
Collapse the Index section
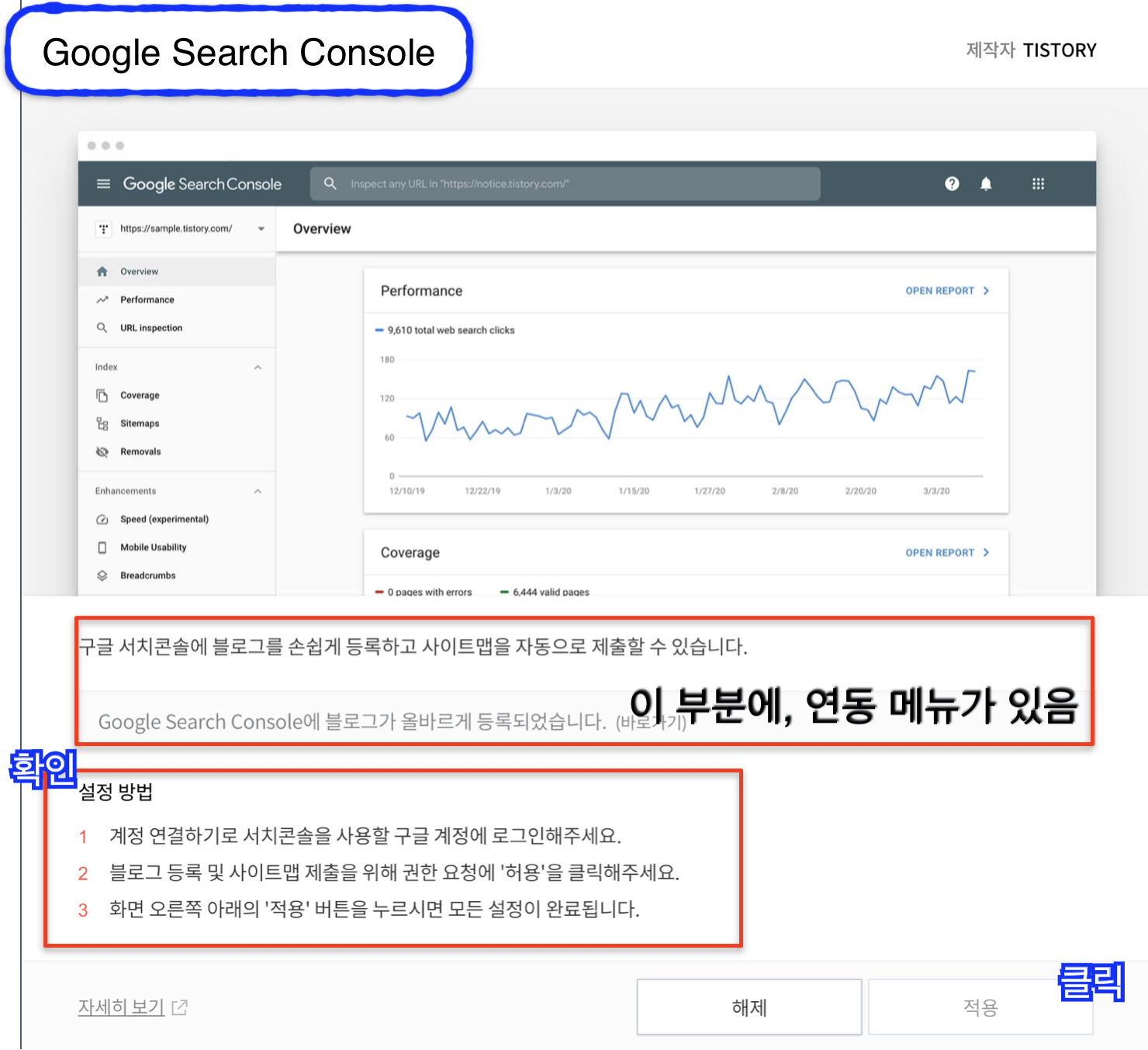[x=258, y=368]
